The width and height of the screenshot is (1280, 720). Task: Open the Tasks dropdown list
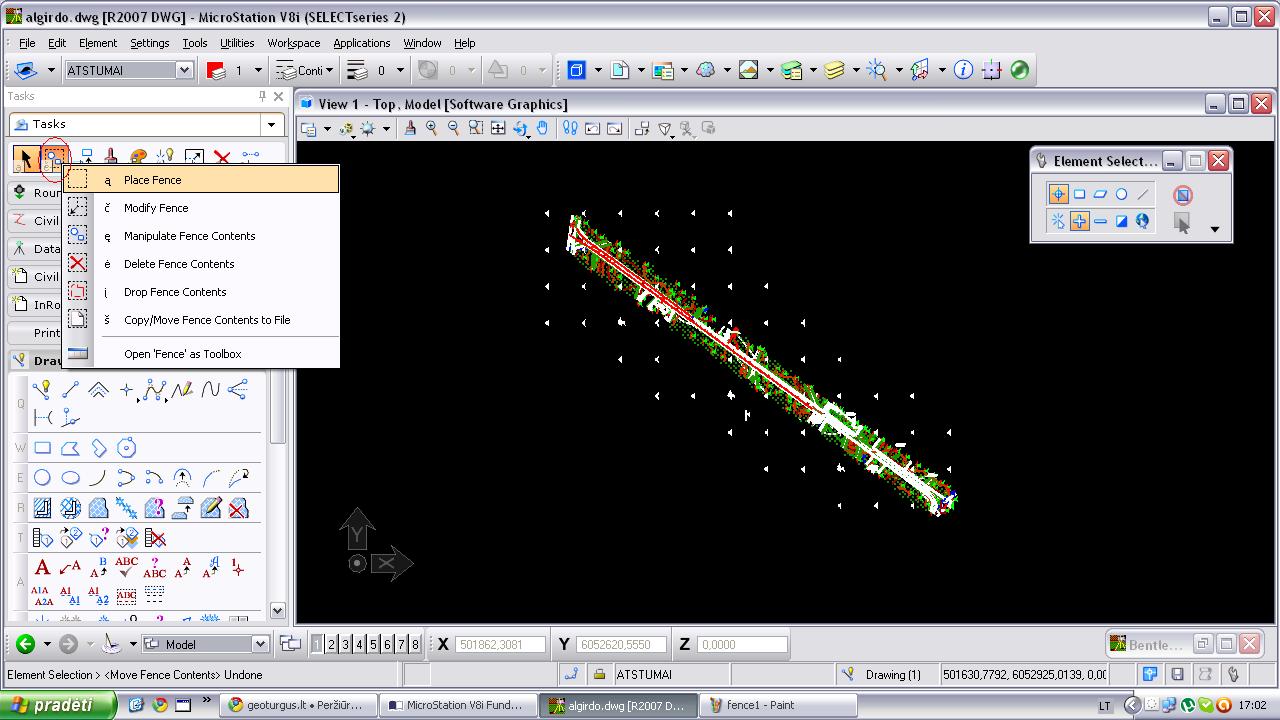tap(271, 124)
